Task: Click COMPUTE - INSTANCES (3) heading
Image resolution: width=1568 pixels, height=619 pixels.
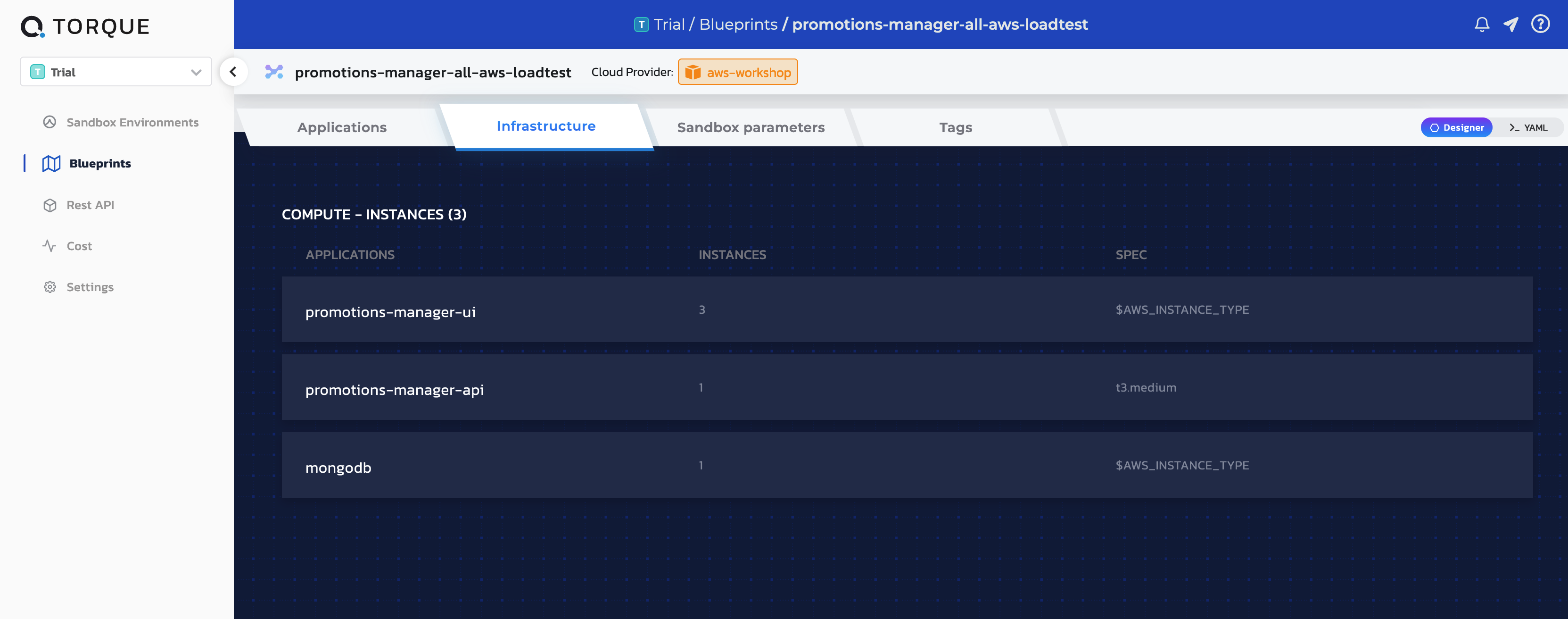Action: (374, 215)
